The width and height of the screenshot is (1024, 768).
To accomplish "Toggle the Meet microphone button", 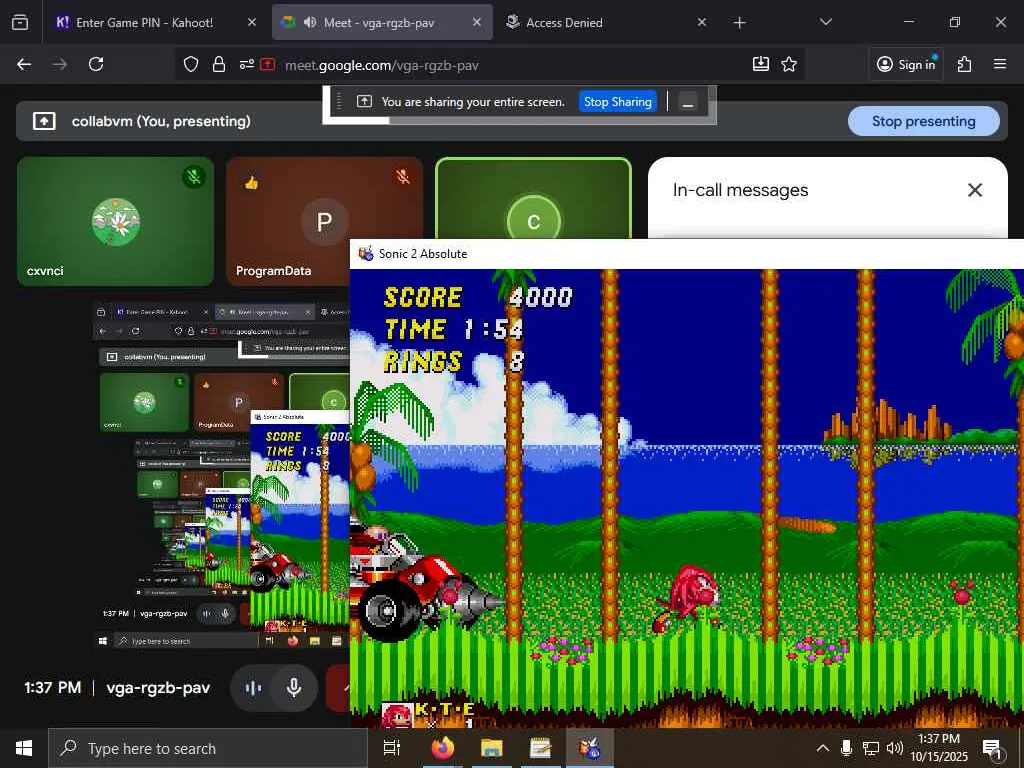I will click(x=294, y=688).
